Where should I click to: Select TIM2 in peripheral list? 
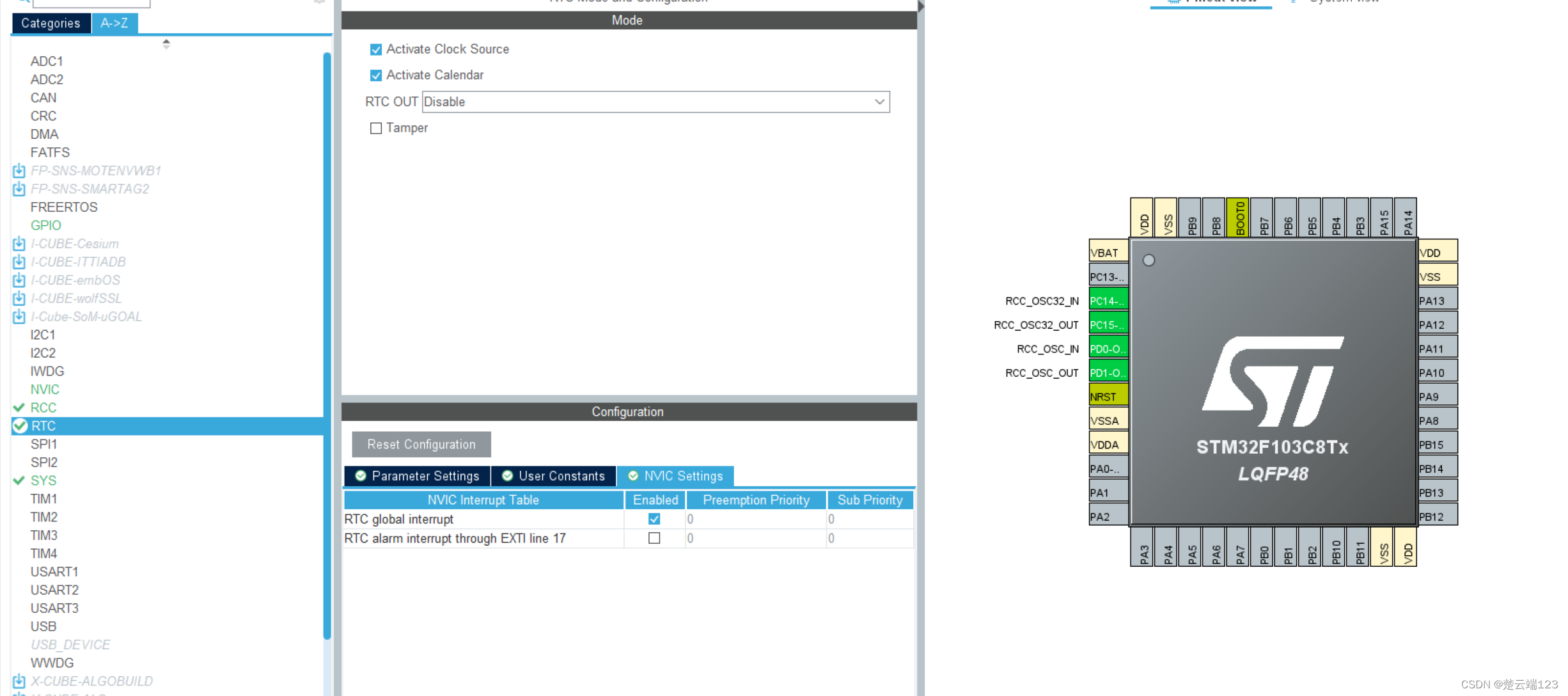click(x=44, y=517)
